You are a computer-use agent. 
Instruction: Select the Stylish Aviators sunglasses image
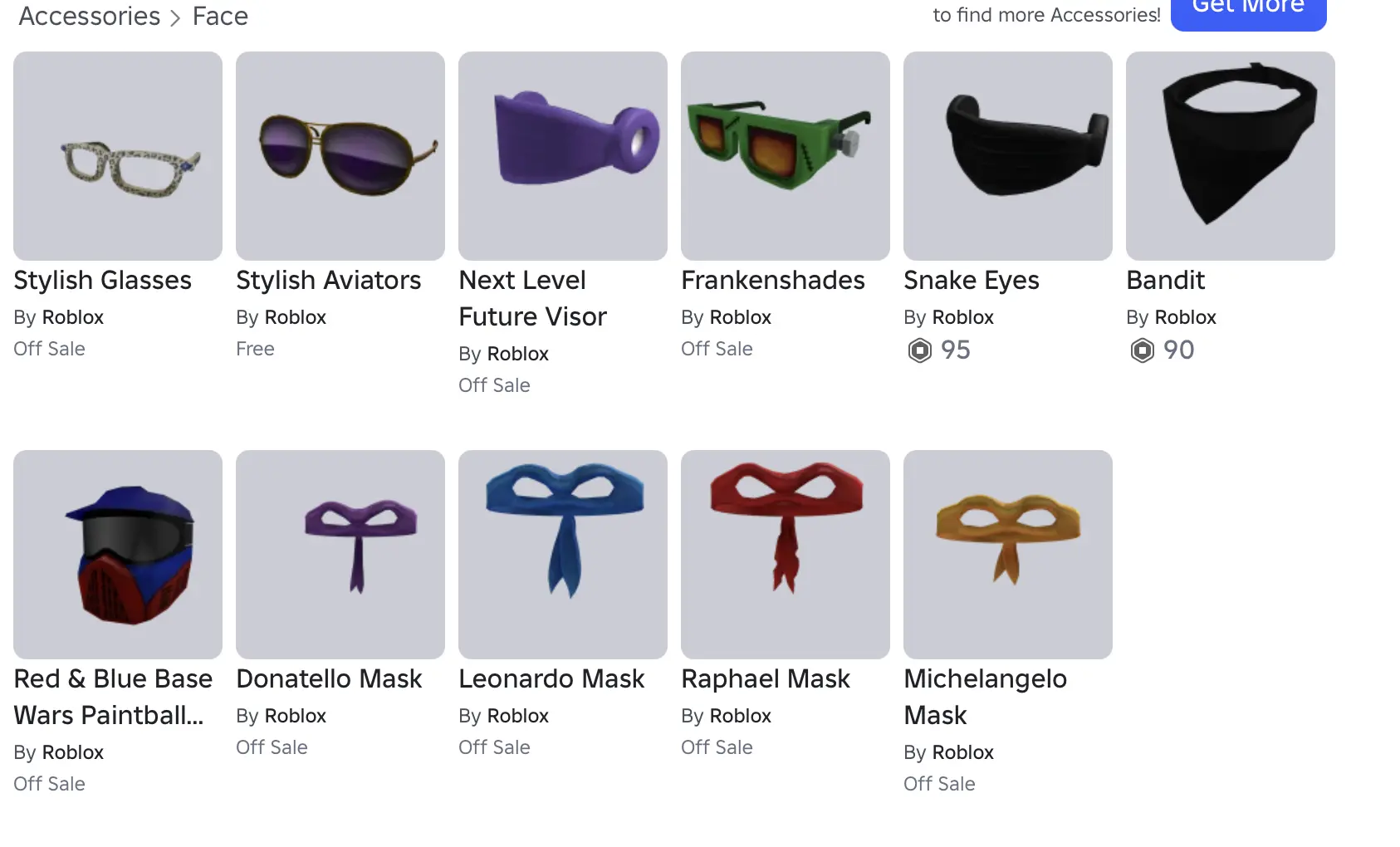coord(340,156)
